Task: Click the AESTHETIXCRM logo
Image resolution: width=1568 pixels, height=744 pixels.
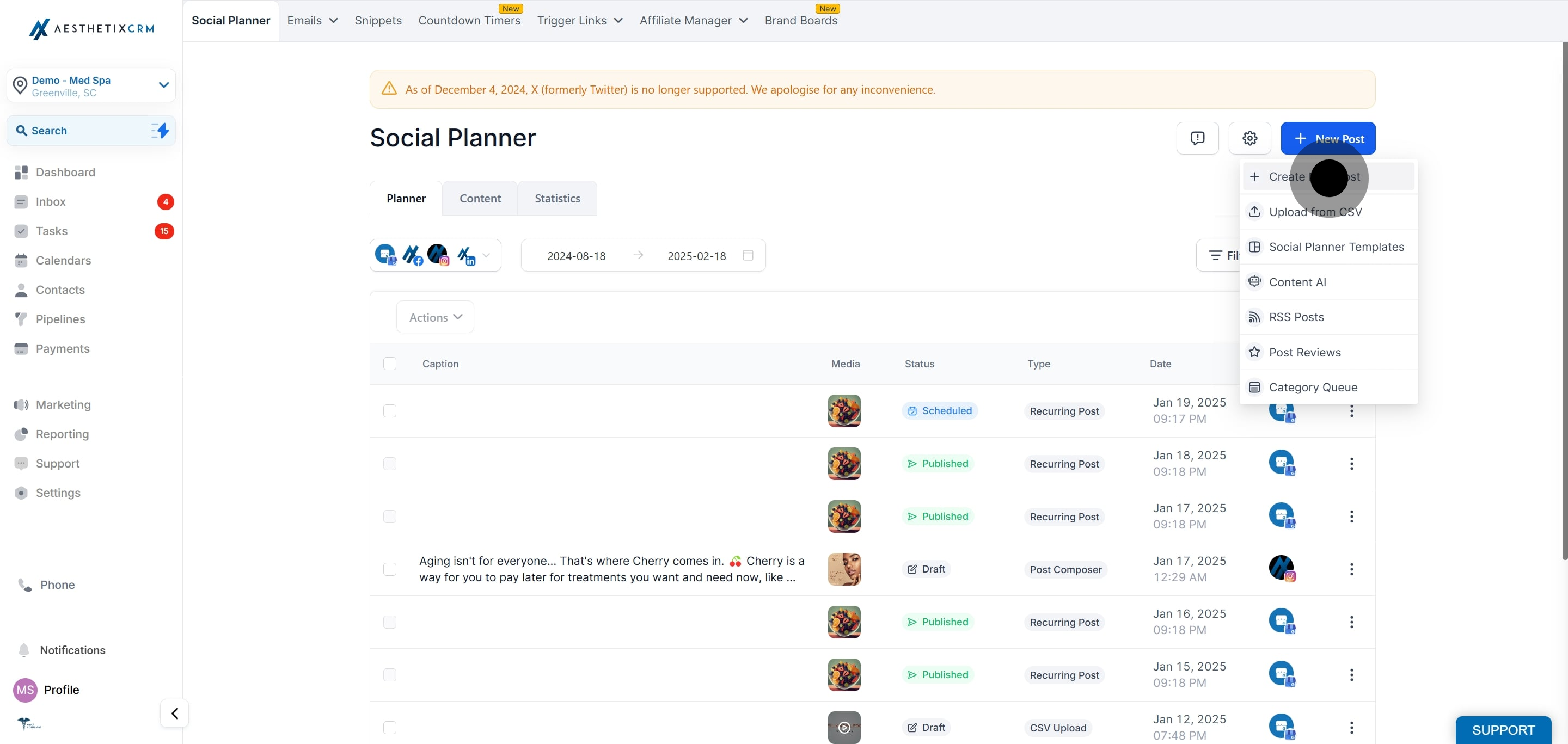Action: click(x=91, y=29)
